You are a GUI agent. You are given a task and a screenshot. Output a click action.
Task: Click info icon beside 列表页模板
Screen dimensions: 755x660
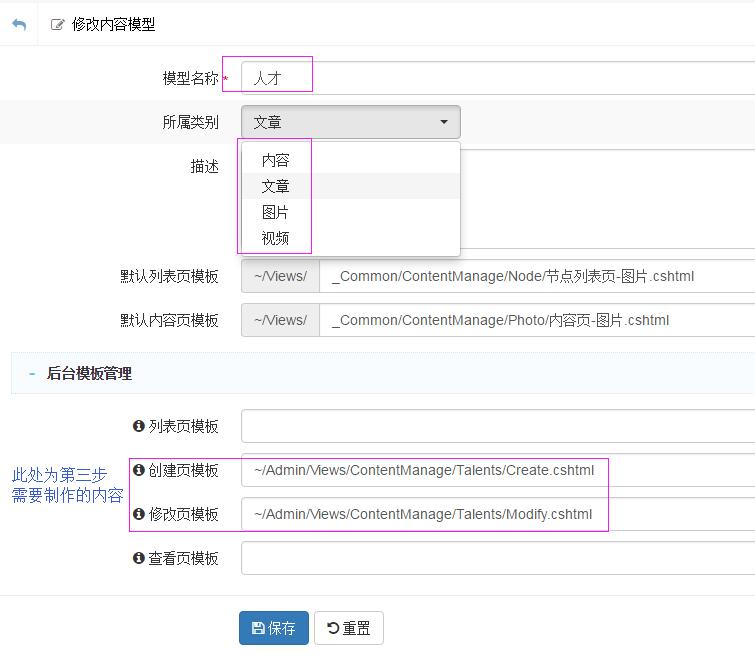point(139,426)
